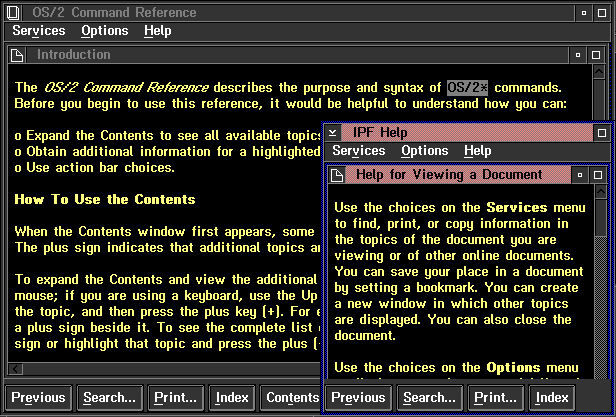Maximize Help for Viewing a Document pane
This screenshot has height=417, width=616.
pyautogui.click(x=598, y=175)
